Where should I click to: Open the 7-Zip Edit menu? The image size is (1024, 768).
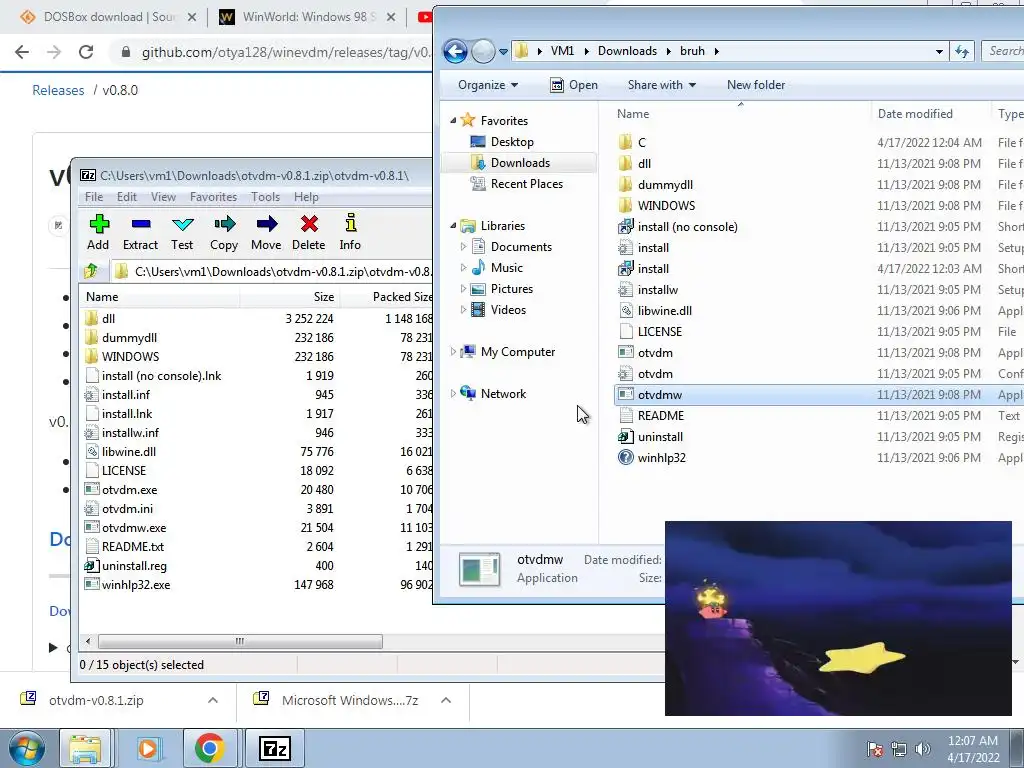127,197
